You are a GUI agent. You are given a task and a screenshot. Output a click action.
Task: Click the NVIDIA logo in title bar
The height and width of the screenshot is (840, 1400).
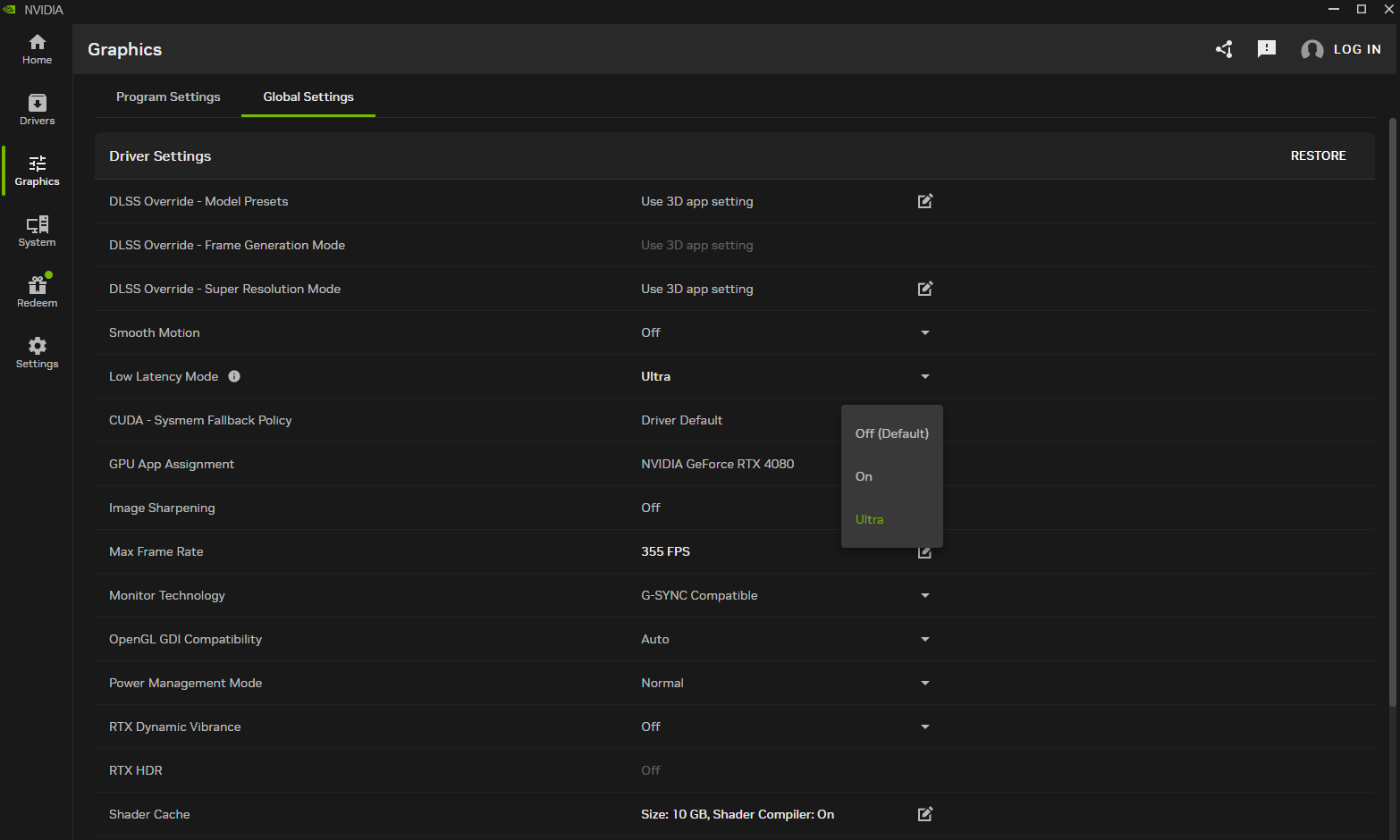10,10
